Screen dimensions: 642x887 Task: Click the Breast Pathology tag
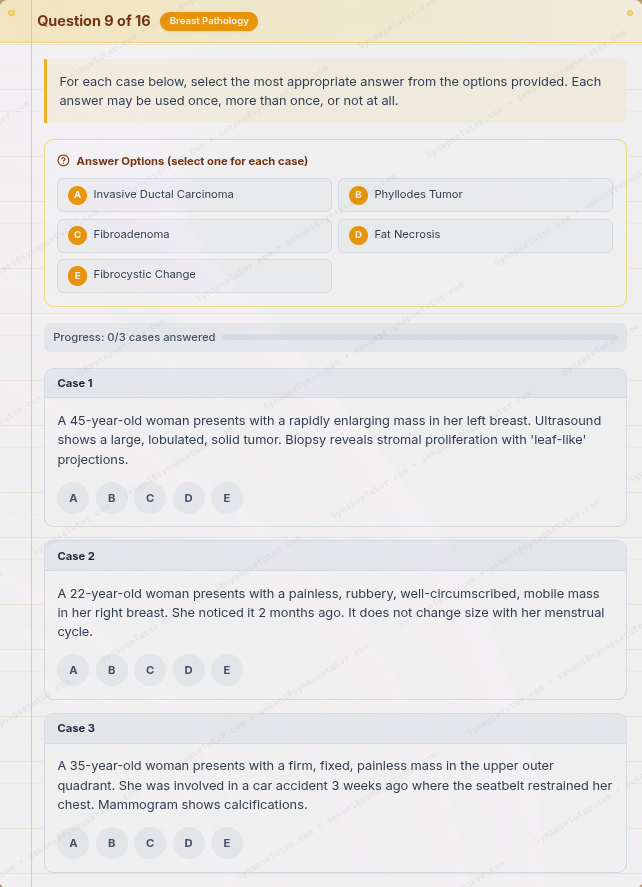point(208,20)
